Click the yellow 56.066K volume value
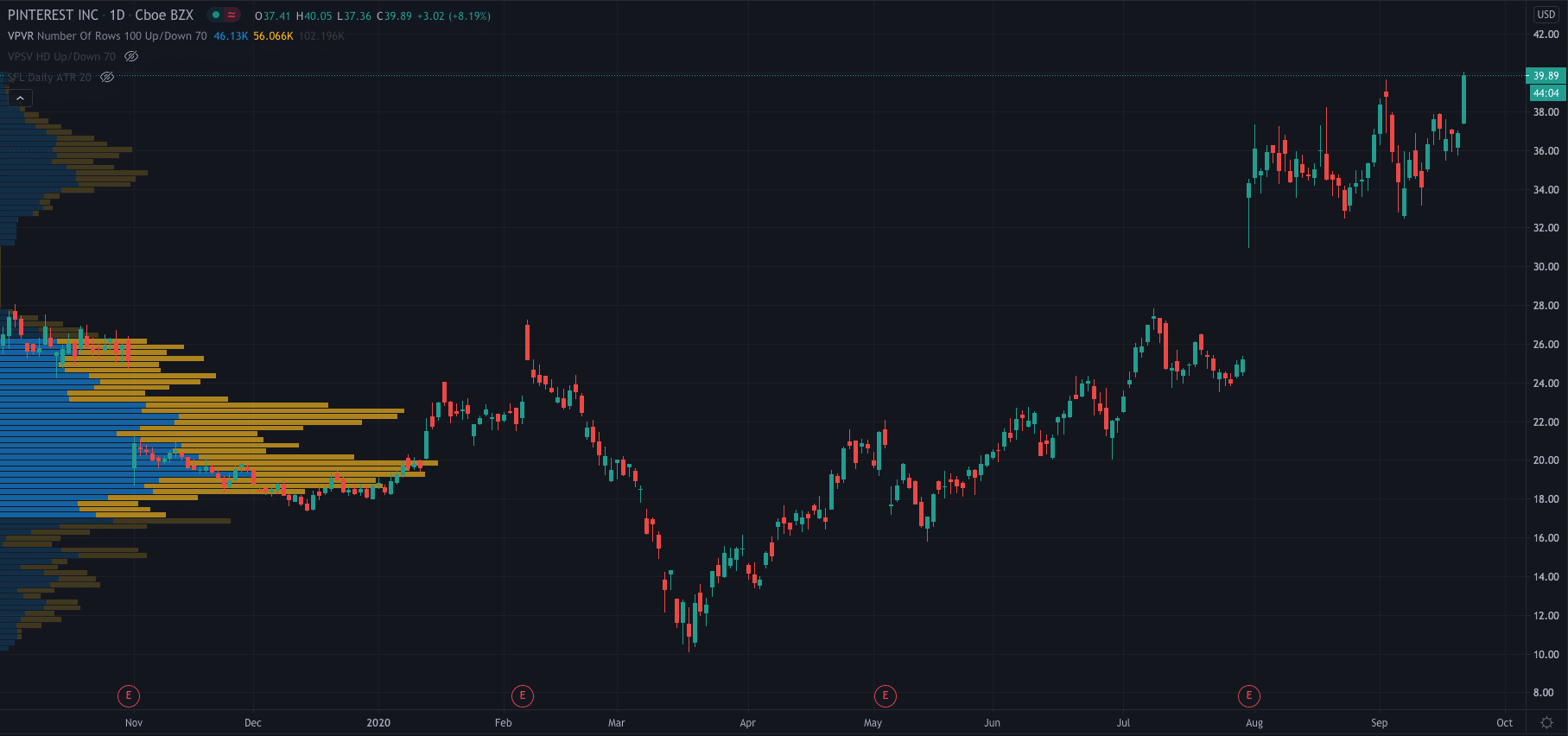This screenshot has height=736, width=1568. coord(273,36)
